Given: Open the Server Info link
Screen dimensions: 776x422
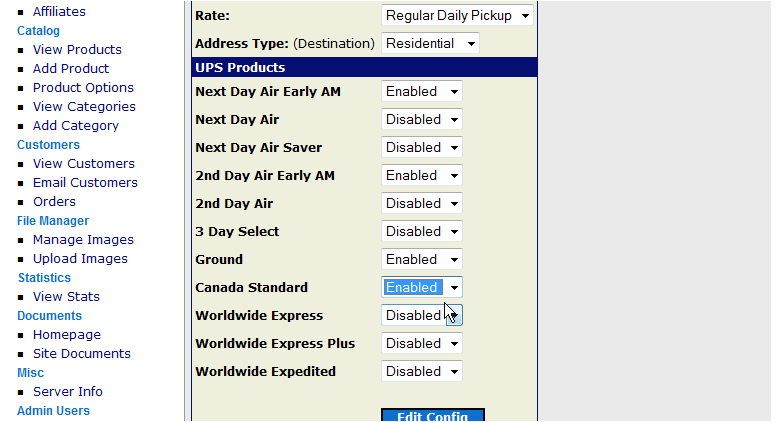Looking at the screenshot, I should (x=68, y=391).
